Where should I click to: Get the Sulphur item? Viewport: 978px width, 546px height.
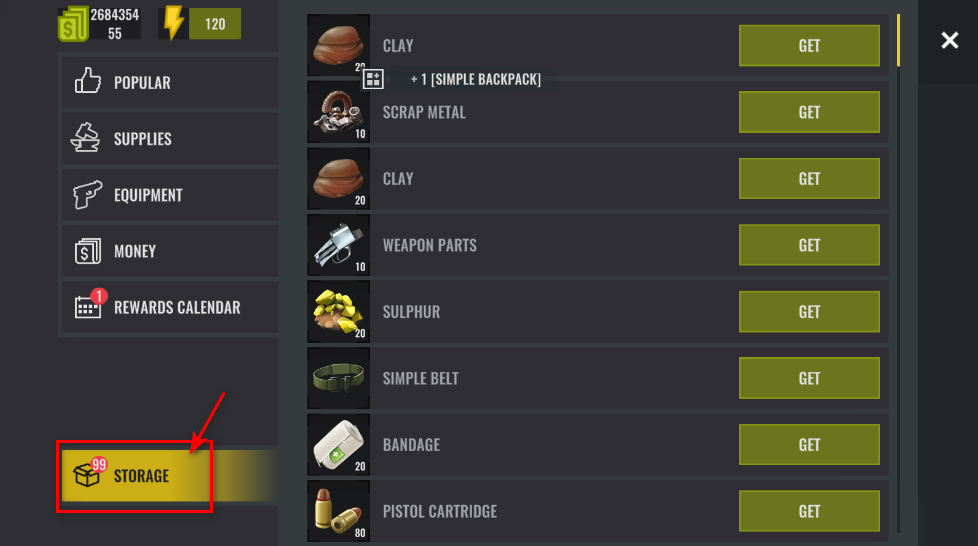coord(809,311)
